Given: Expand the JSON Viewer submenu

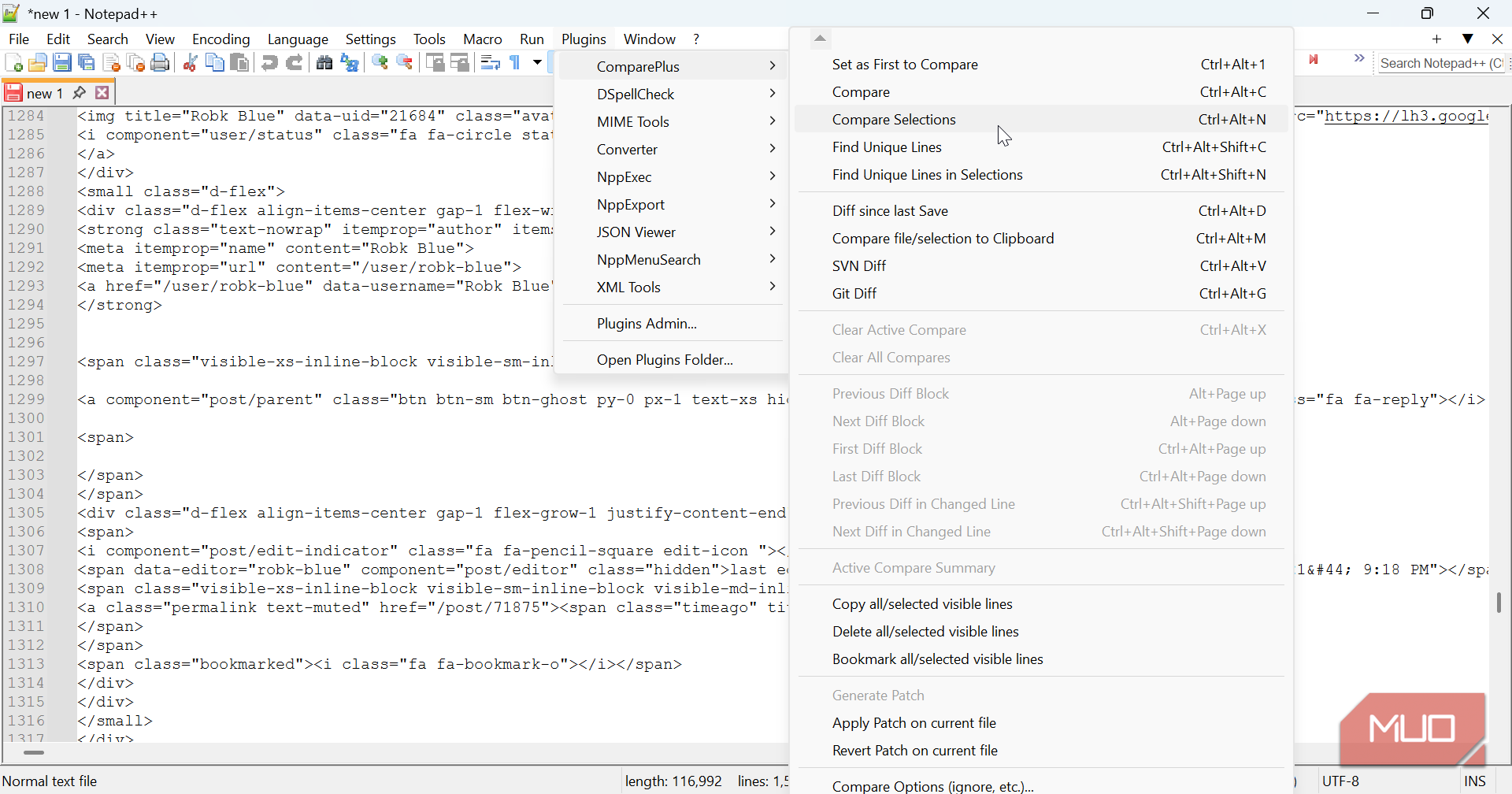Looking at the screenshot, I should [x=673, y=232].
